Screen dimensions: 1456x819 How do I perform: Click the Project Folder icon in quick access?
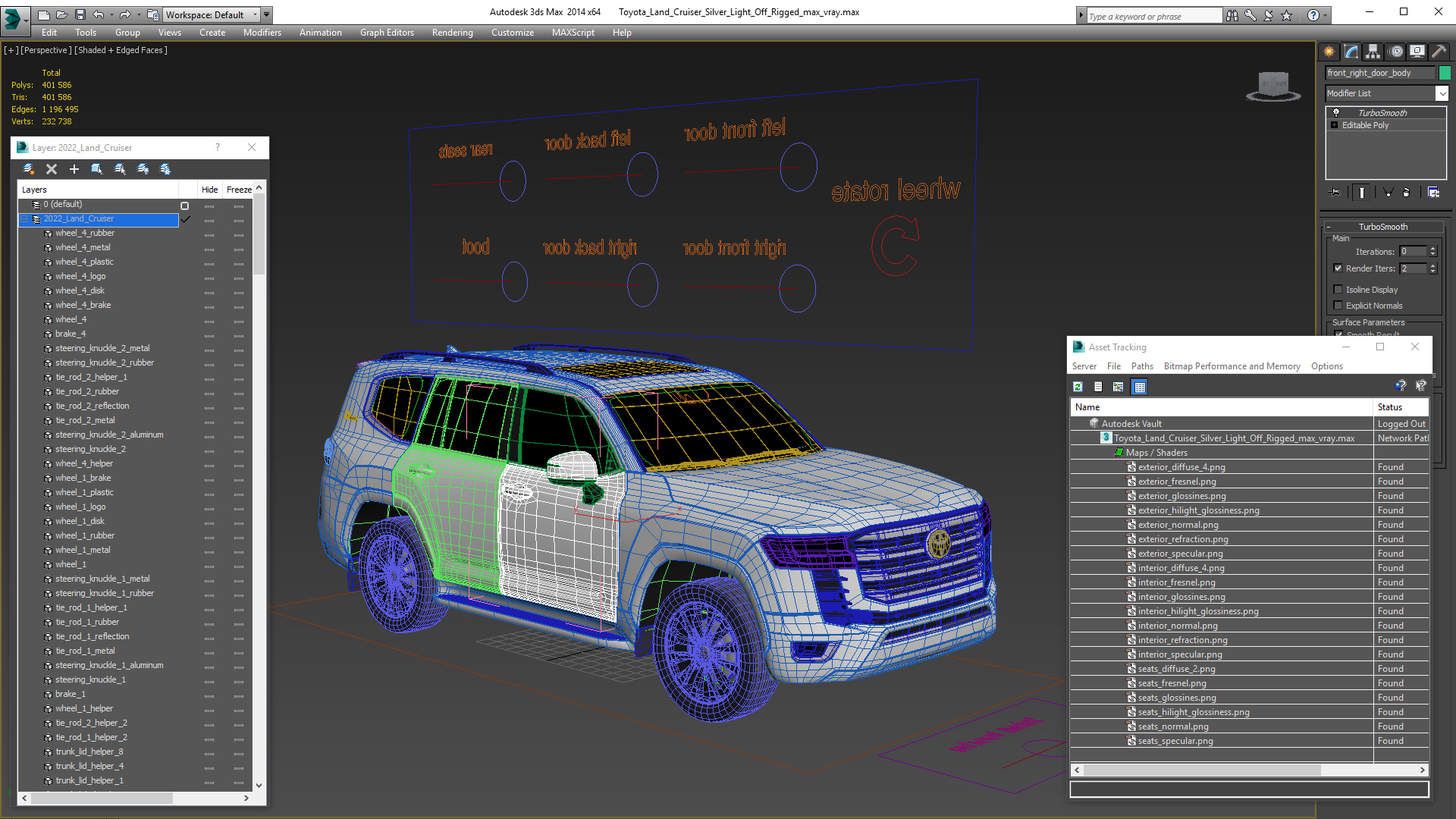153,14
